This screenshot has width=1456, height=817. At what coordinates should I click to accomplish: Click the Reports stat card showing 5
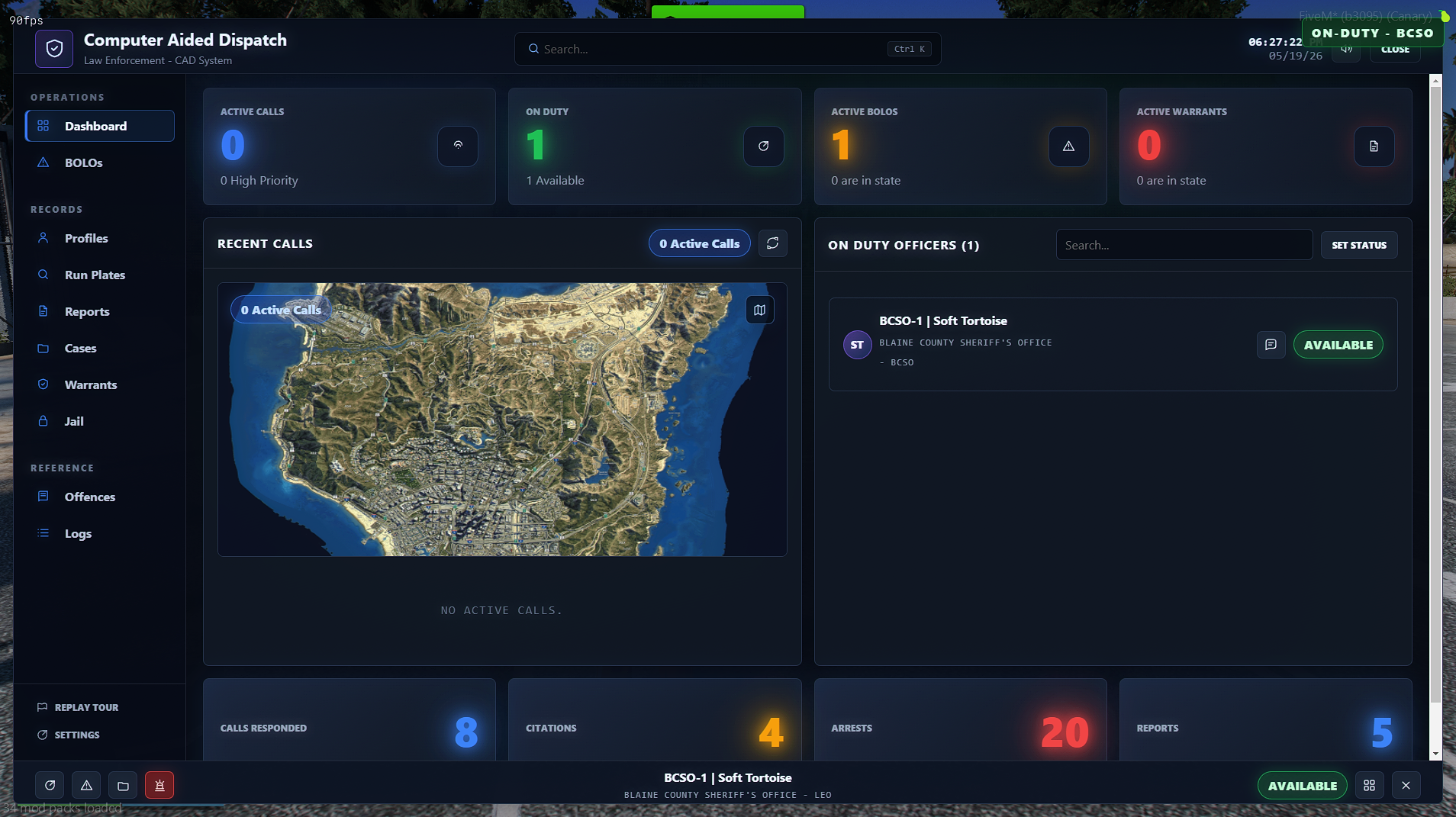(1265, 720)
